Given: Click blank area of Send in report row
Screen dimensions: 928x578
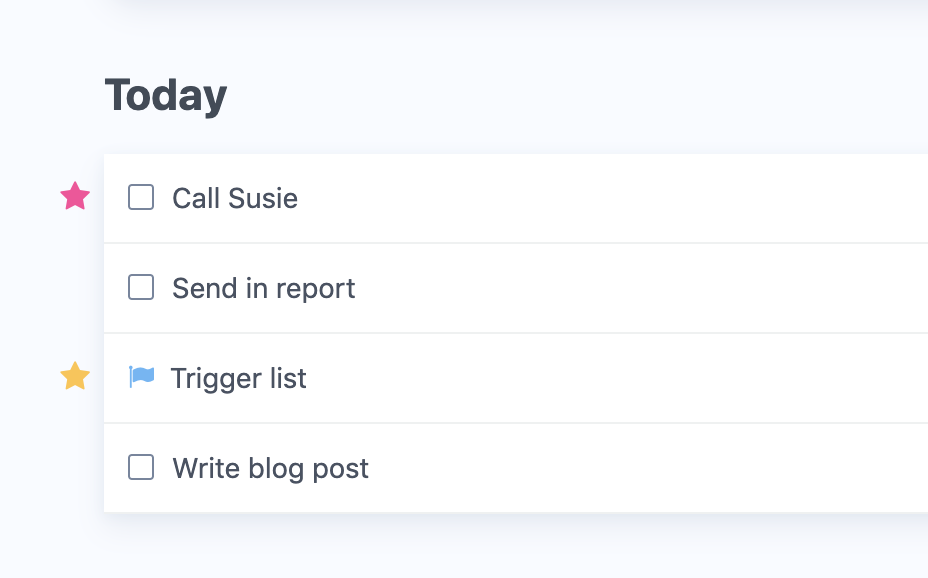Looking at the screenshot, I should (x=641, y=288).
